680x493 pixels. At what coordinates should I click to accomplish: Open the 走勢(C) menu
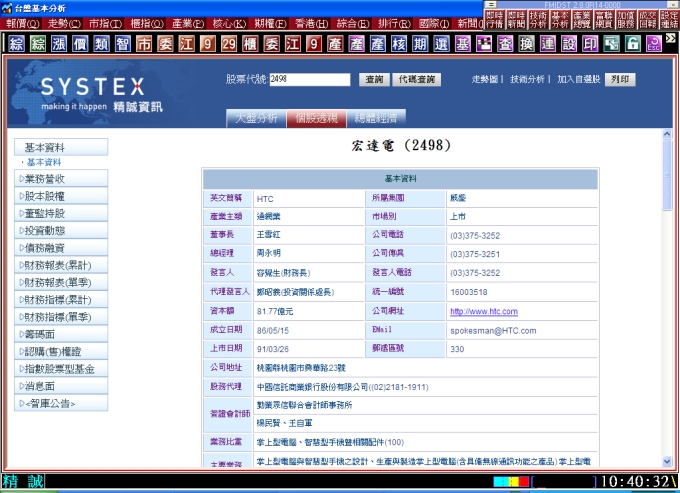[64, 23]
